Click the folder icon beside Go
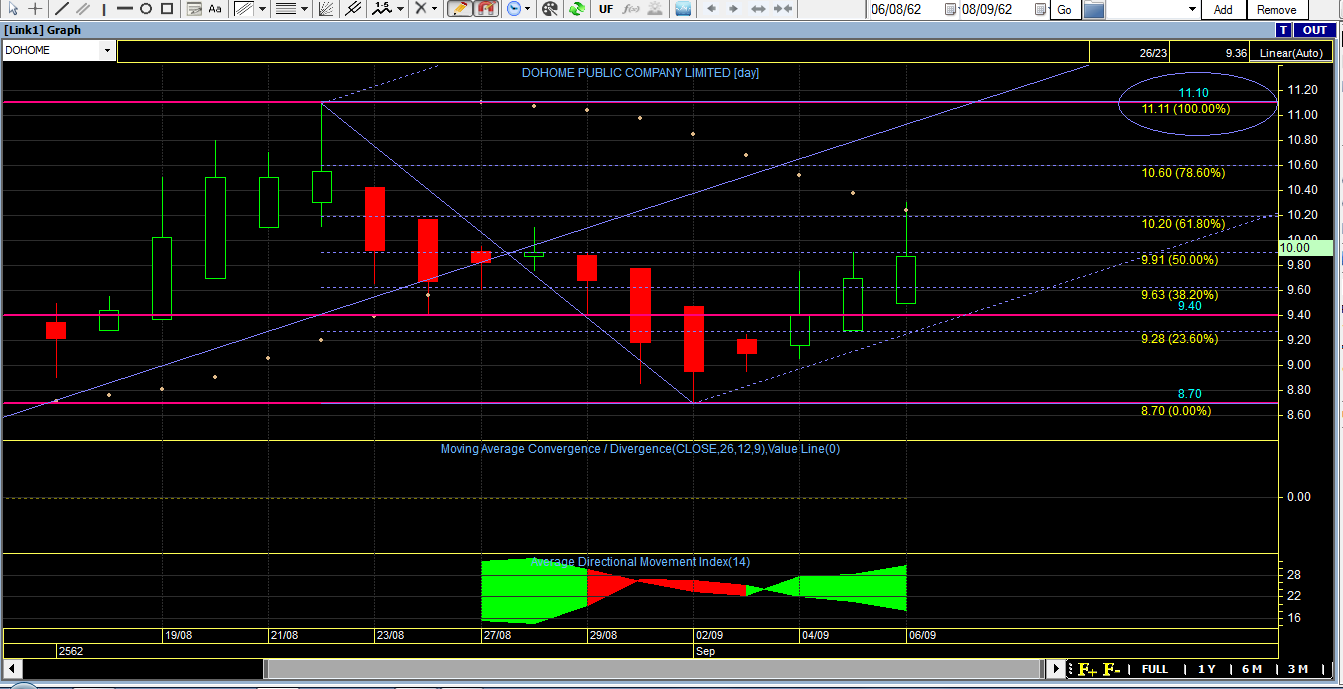The width and height of the screenshot is (1343, 689). click(x=1094, y=9)
